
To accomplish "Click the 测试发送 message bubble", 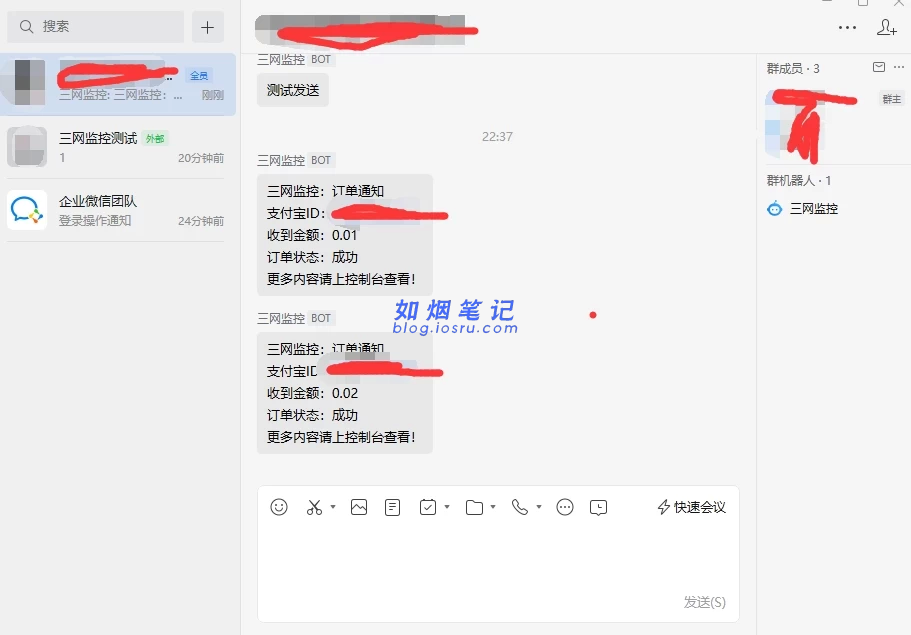I will click(x=293, y=90).
